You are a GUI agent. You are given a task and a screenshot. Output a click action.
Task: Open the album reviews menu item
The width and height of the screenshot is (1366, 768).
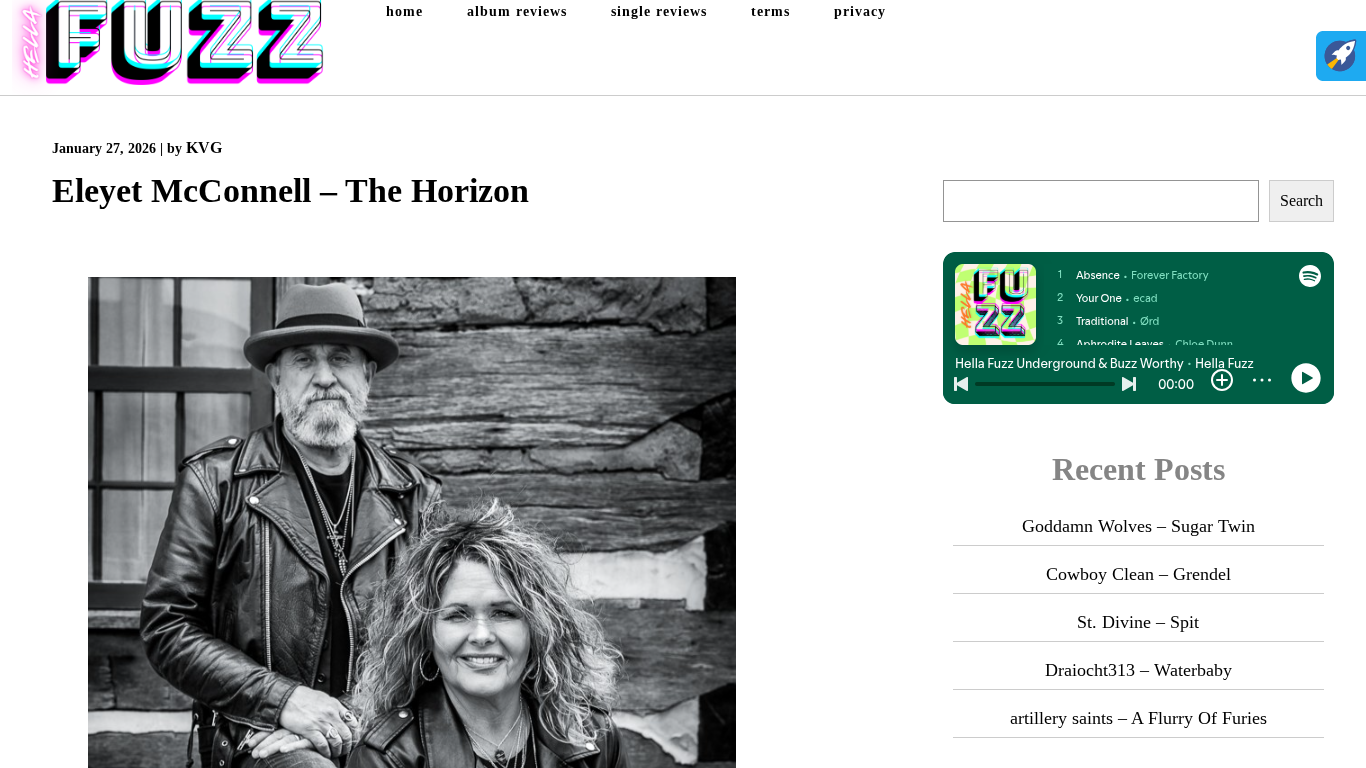point(517,12)
